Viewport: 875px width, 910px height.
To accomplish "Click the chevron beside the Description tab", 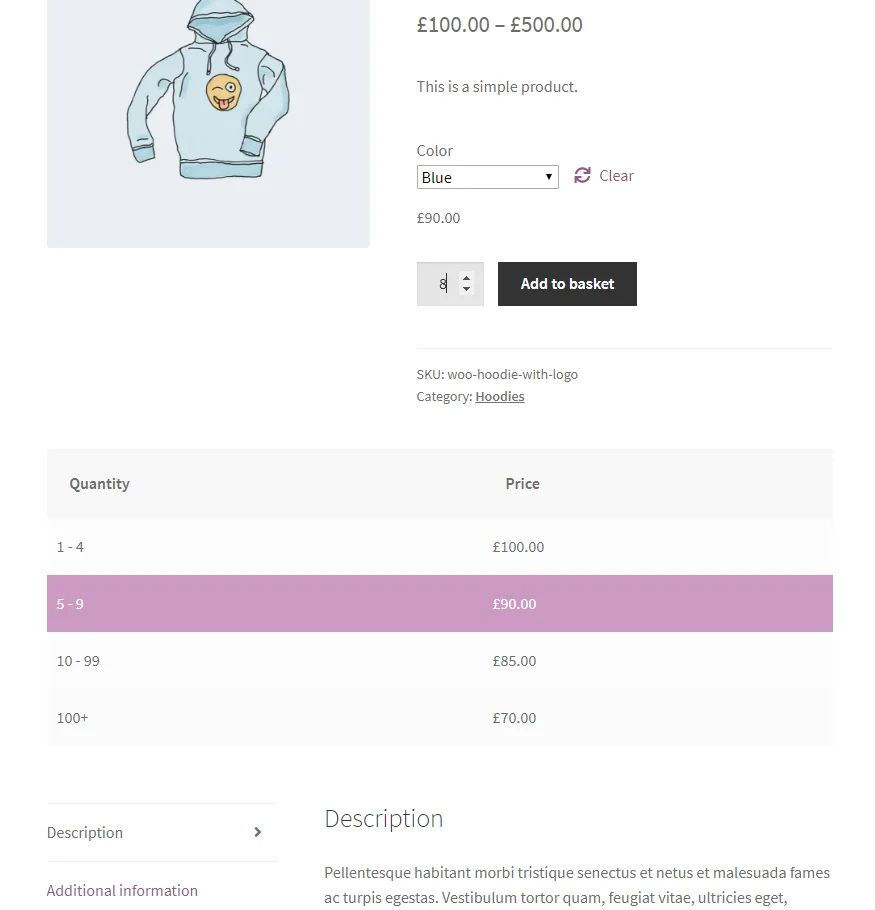I will [257, 831].
